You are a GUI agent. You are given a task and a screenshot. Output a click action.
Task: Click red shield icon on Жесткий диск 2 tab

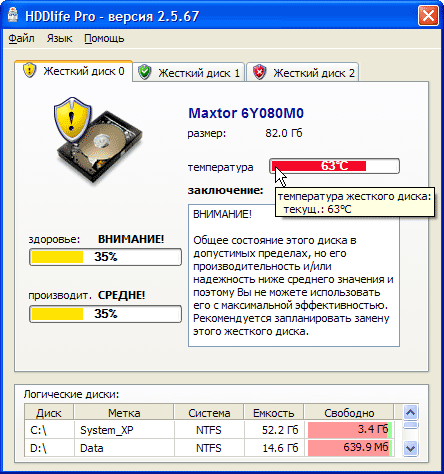pyautogui.click(x=259, y=72)
